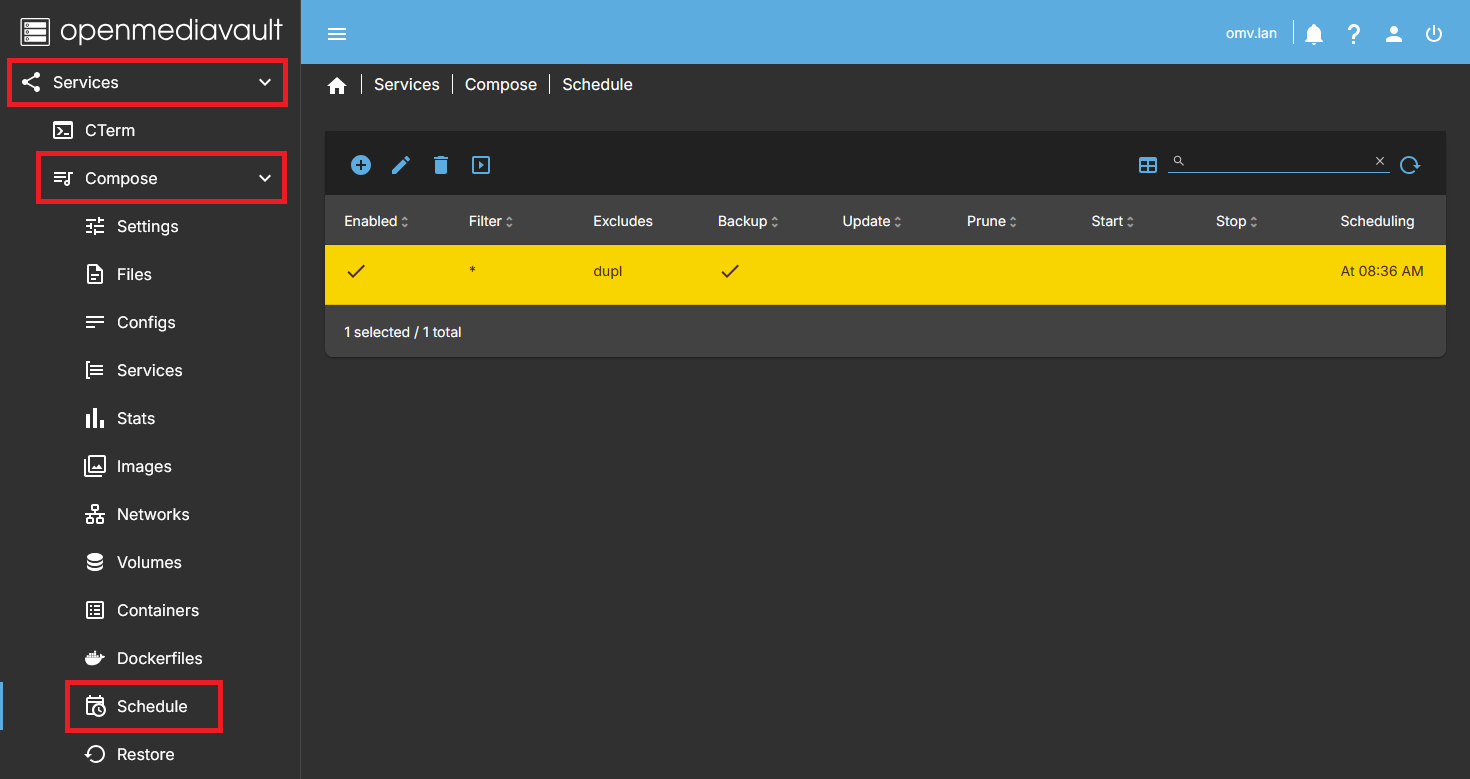Open the Containers sidebar item
Image resolution: width=1470 pixels, height=779 pixels.
click(157, 610)
